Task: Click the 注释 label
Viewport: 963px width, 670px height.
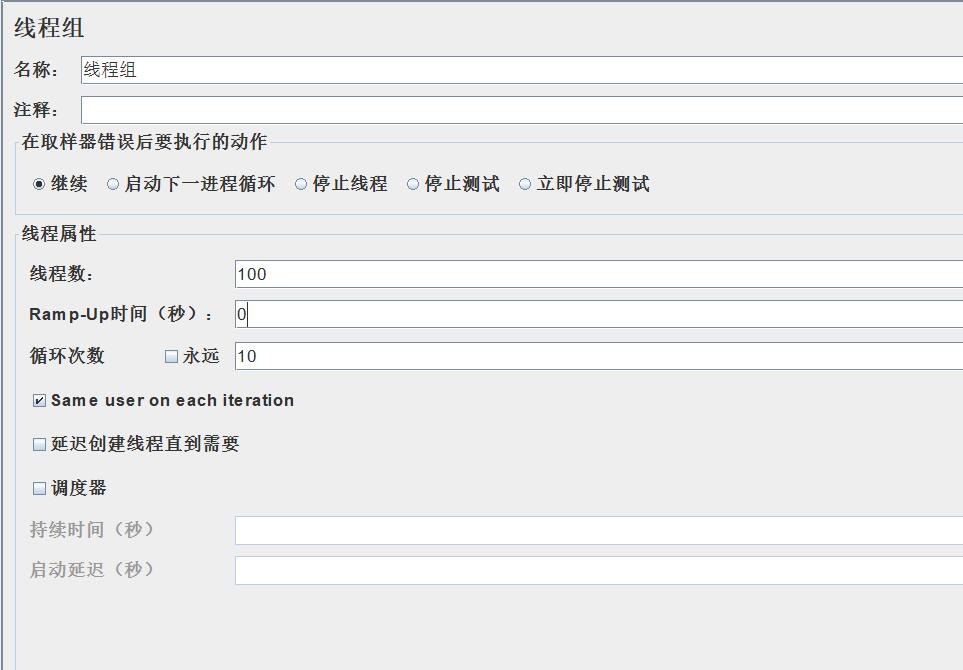Action: 36,110
